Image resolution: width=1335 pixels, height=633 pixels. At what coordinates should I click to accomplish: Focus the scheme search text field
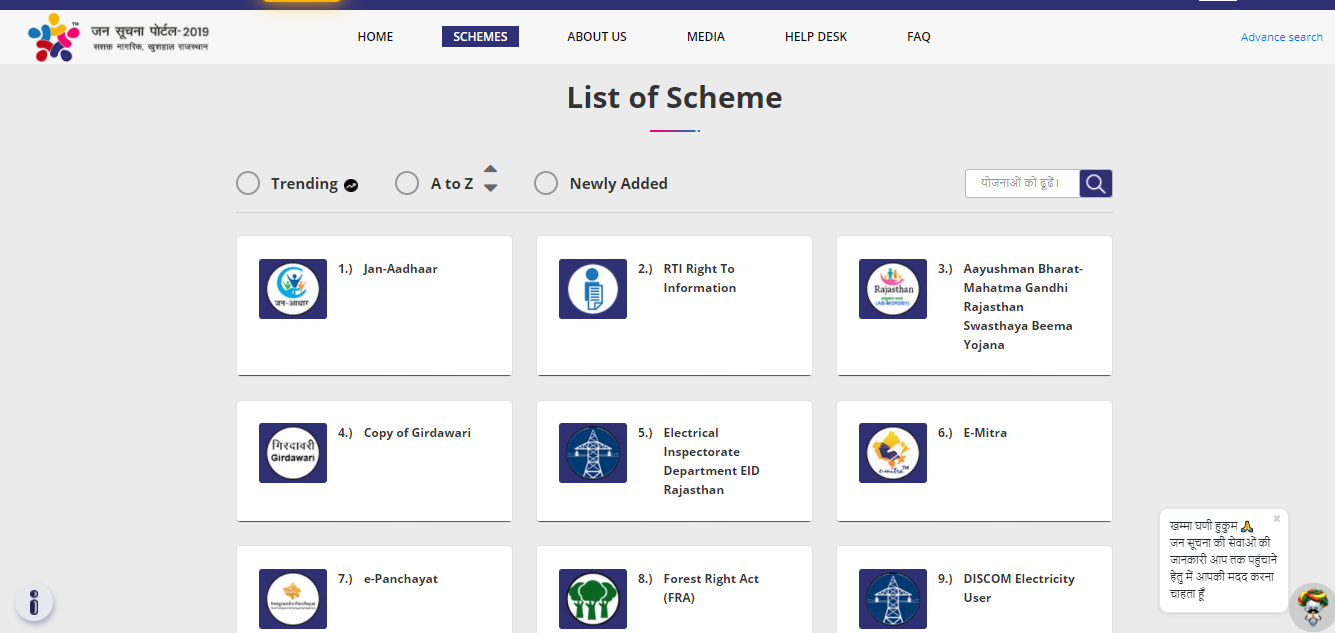pos(1021,184)
